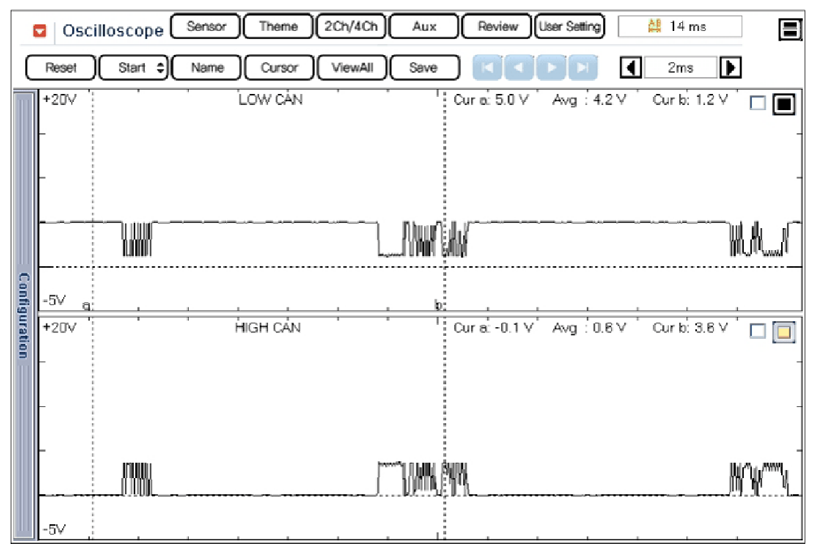
Task: Jump to last frame playback button
Action: (582, 68)
